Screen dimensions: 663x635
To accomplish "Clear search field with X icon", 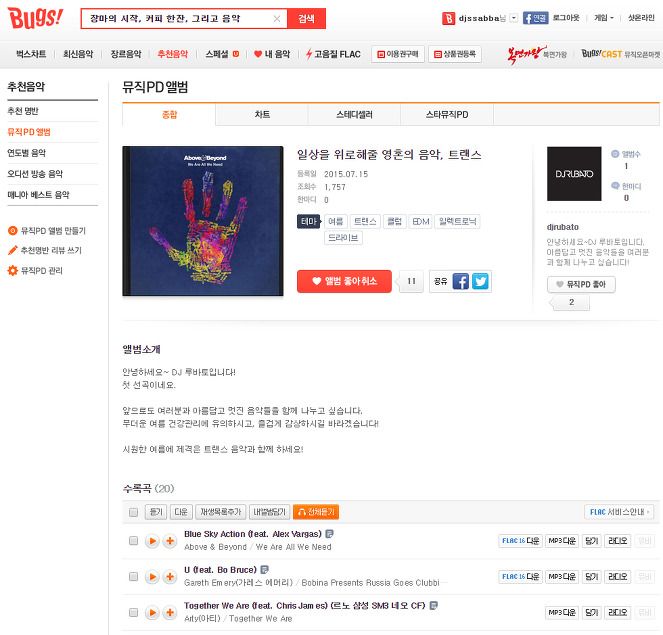I will tap(277, 19).
